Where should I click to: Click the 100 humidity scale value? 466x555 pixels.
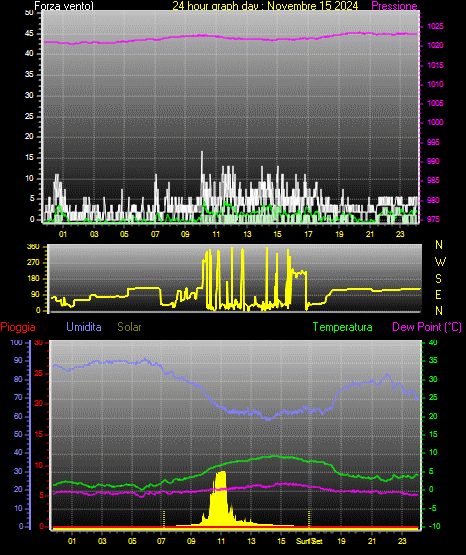pyautogui.click(x=16, y=343)
